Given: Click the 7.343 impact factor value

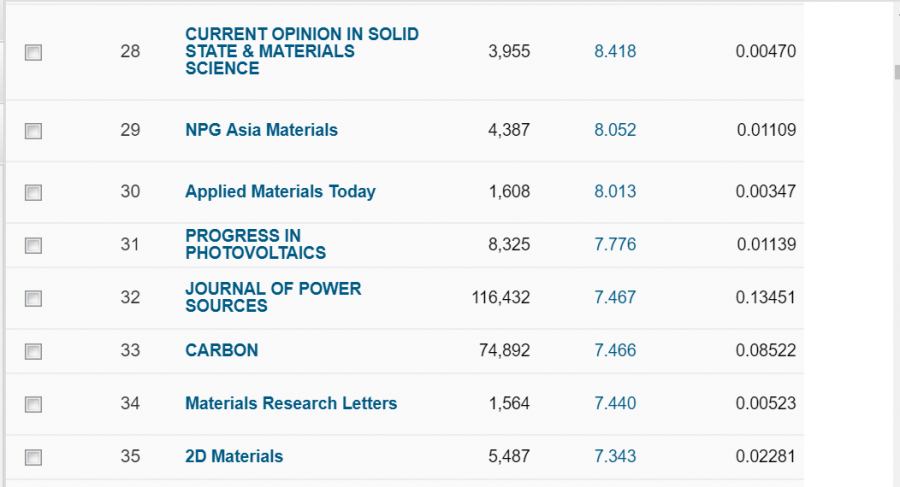Looking at the screenshot, I should 615,456.
